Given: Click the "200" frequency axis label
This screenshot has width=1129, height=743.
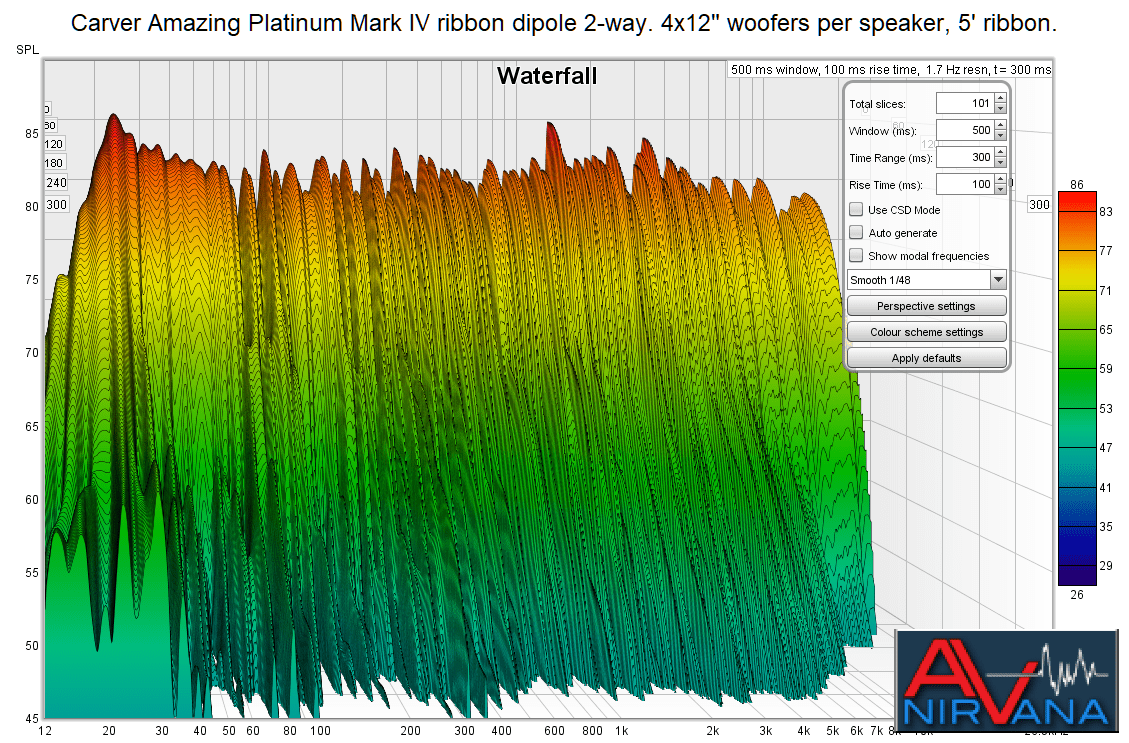Looking at the screenshot, I should 410,731.
